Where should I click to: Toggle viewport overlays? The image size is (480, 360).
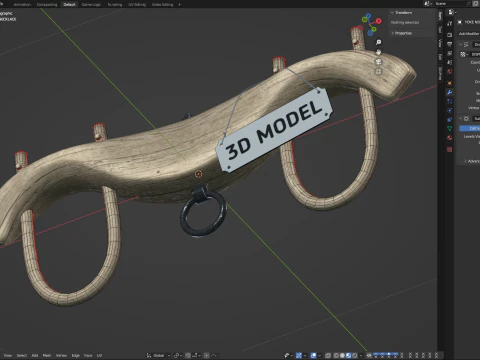(x=313, y=355)
